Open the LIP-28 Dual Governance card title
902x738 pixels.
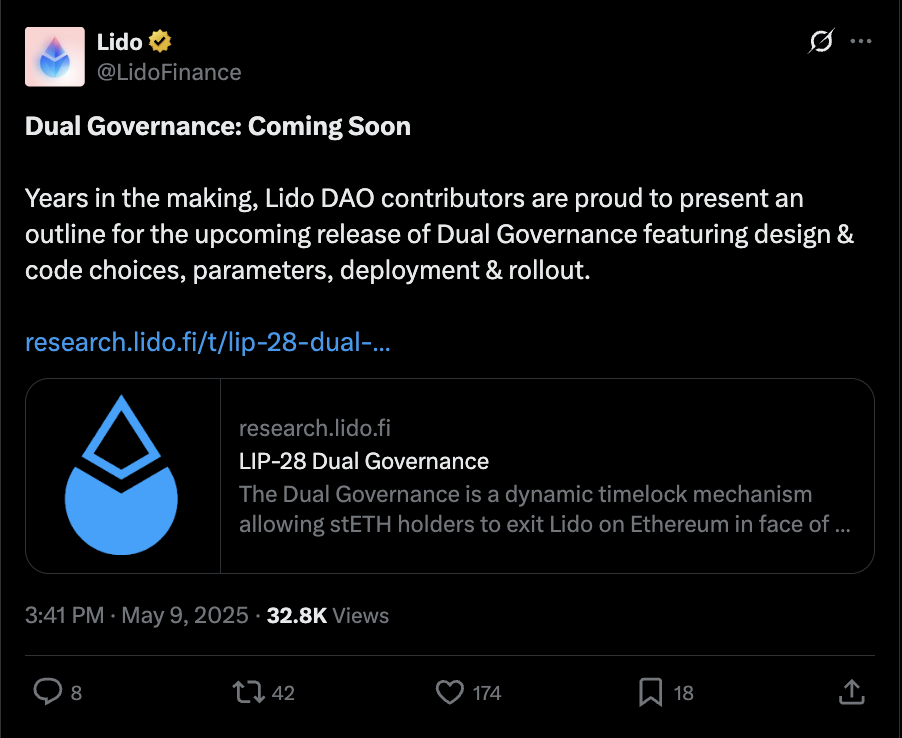(364, 461)
